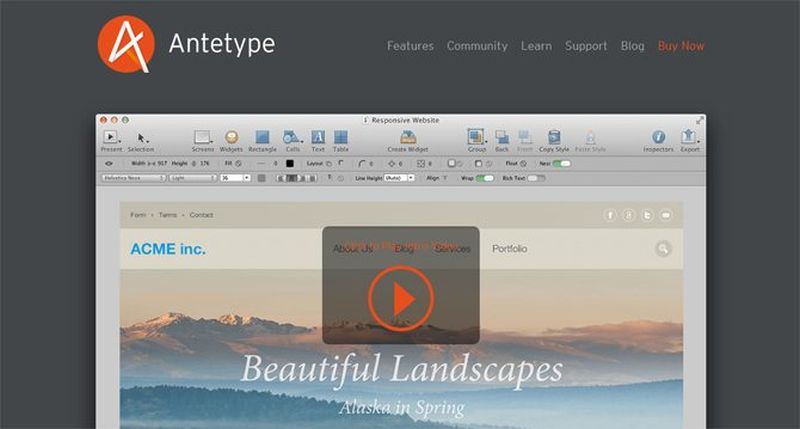This screenshot has height=429, width=800.
Task: Click the Twitter icon in ACME header
Action: point(647,215)
